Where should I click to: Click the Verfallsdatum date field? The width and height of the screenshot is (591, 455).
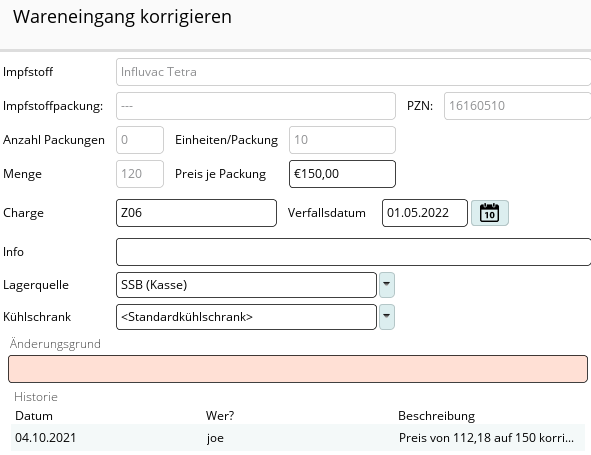[425, 213]
